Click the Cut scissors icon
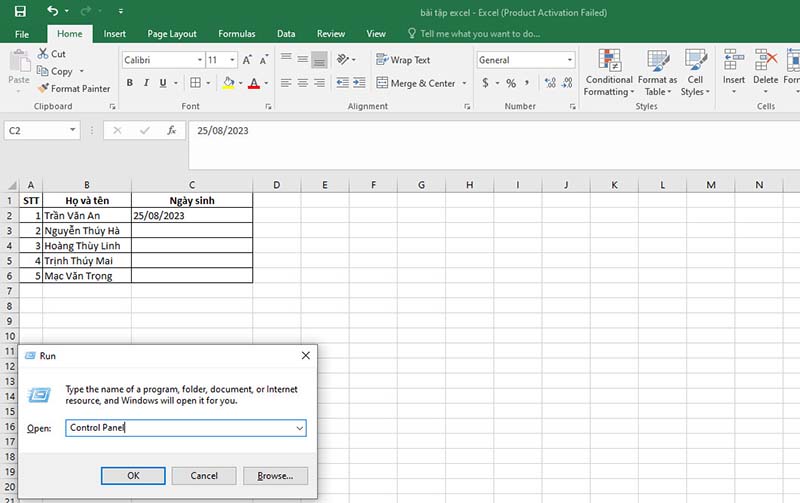This screenshot has width=800, height=503. [x=43, y=54]
